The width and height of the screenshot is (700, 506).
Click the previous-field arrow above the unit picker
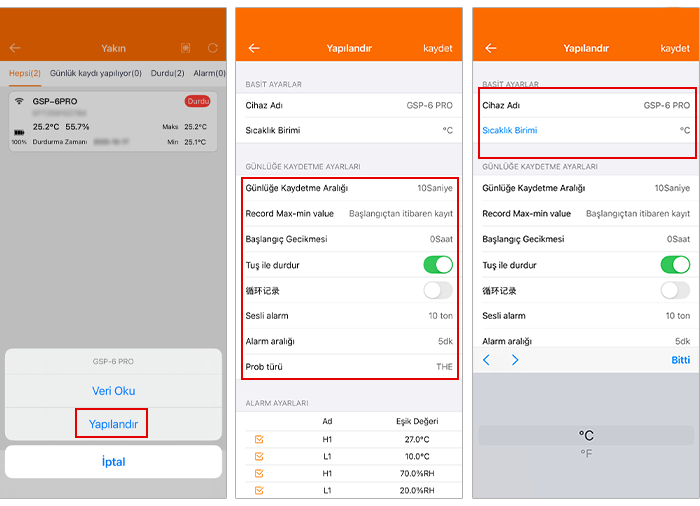pos(487,360)
